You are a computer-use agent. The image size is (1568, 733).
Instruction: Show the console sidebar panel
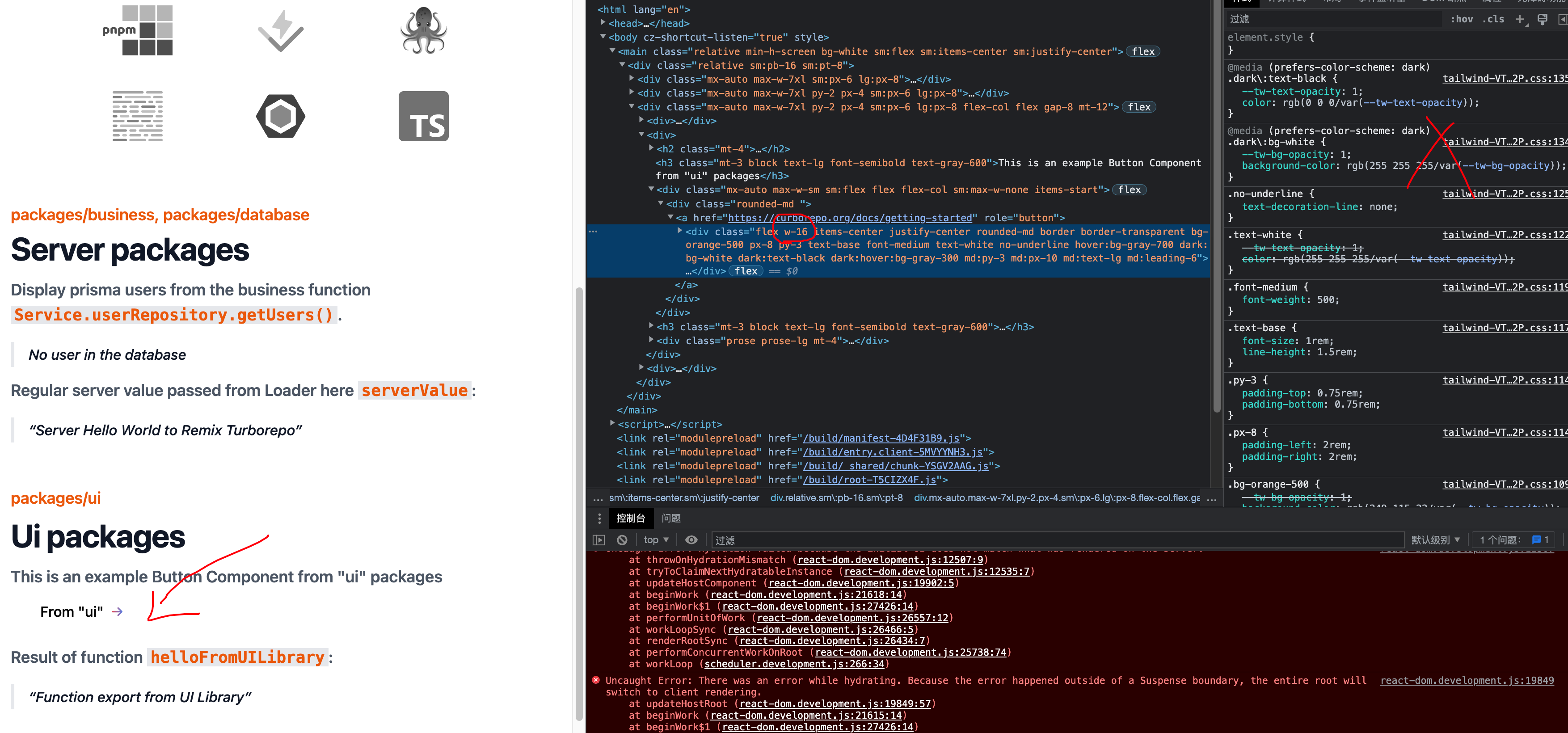pyautogui.click(x=599, y=539)
